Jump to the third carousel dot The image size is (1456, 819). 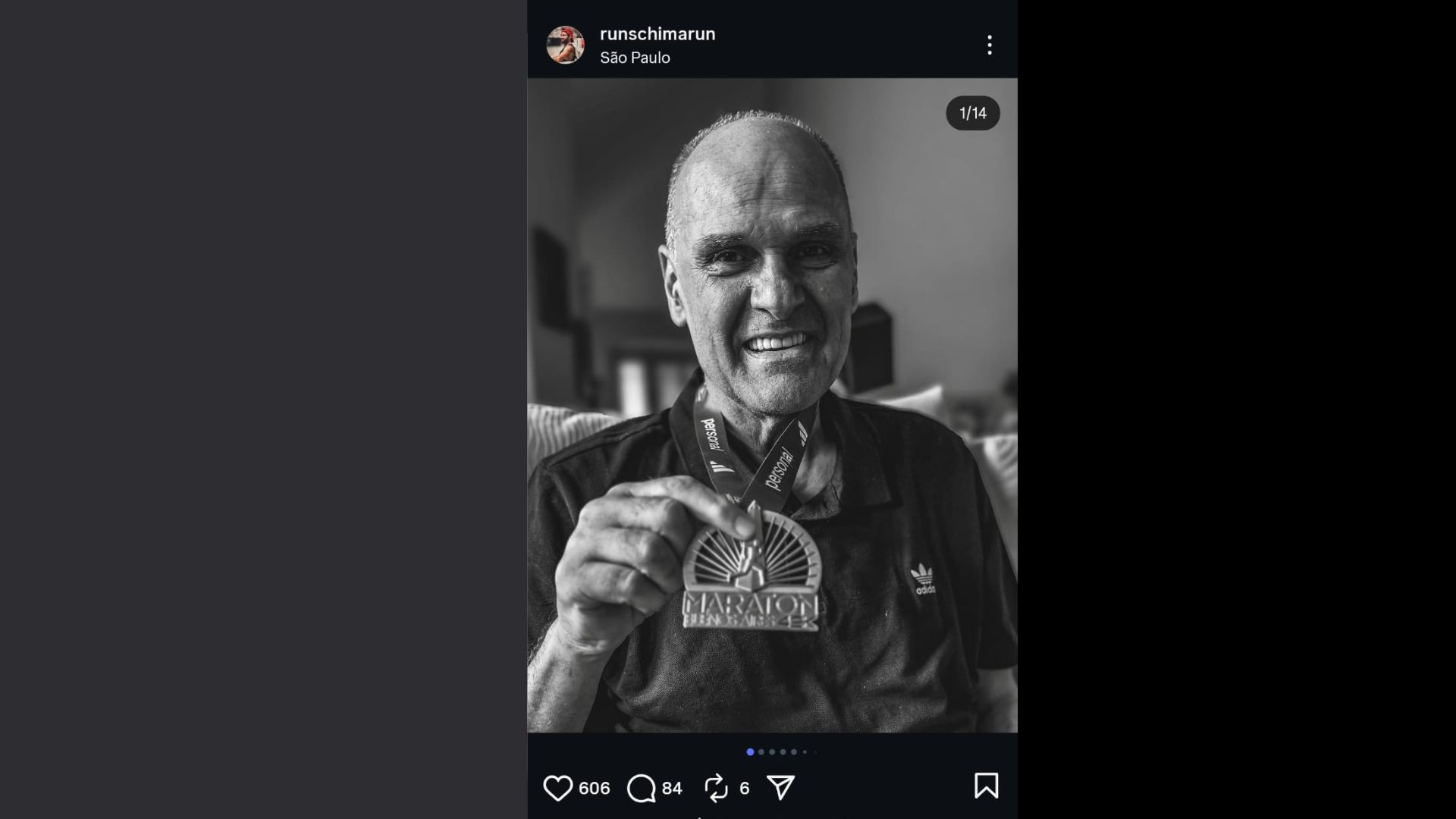772,752
